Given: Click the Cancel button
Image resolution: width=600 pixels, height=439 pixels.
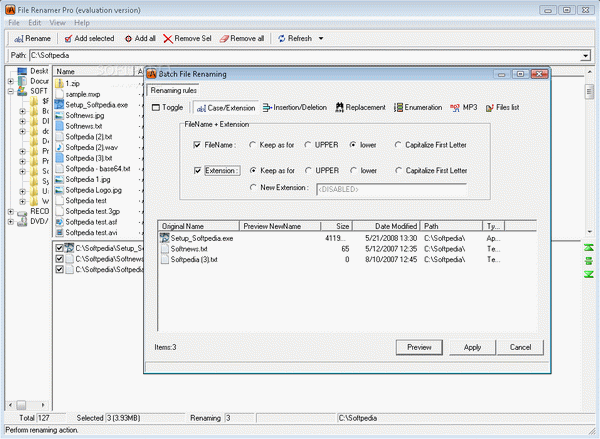Looking at the screenshot, I should (520, 347).
